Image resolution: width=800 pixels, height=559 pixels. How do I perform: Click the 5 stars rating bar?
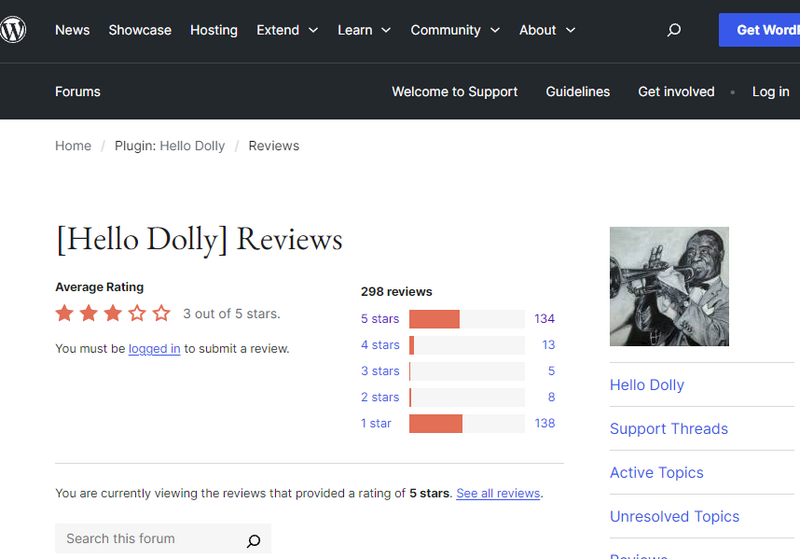467,319
